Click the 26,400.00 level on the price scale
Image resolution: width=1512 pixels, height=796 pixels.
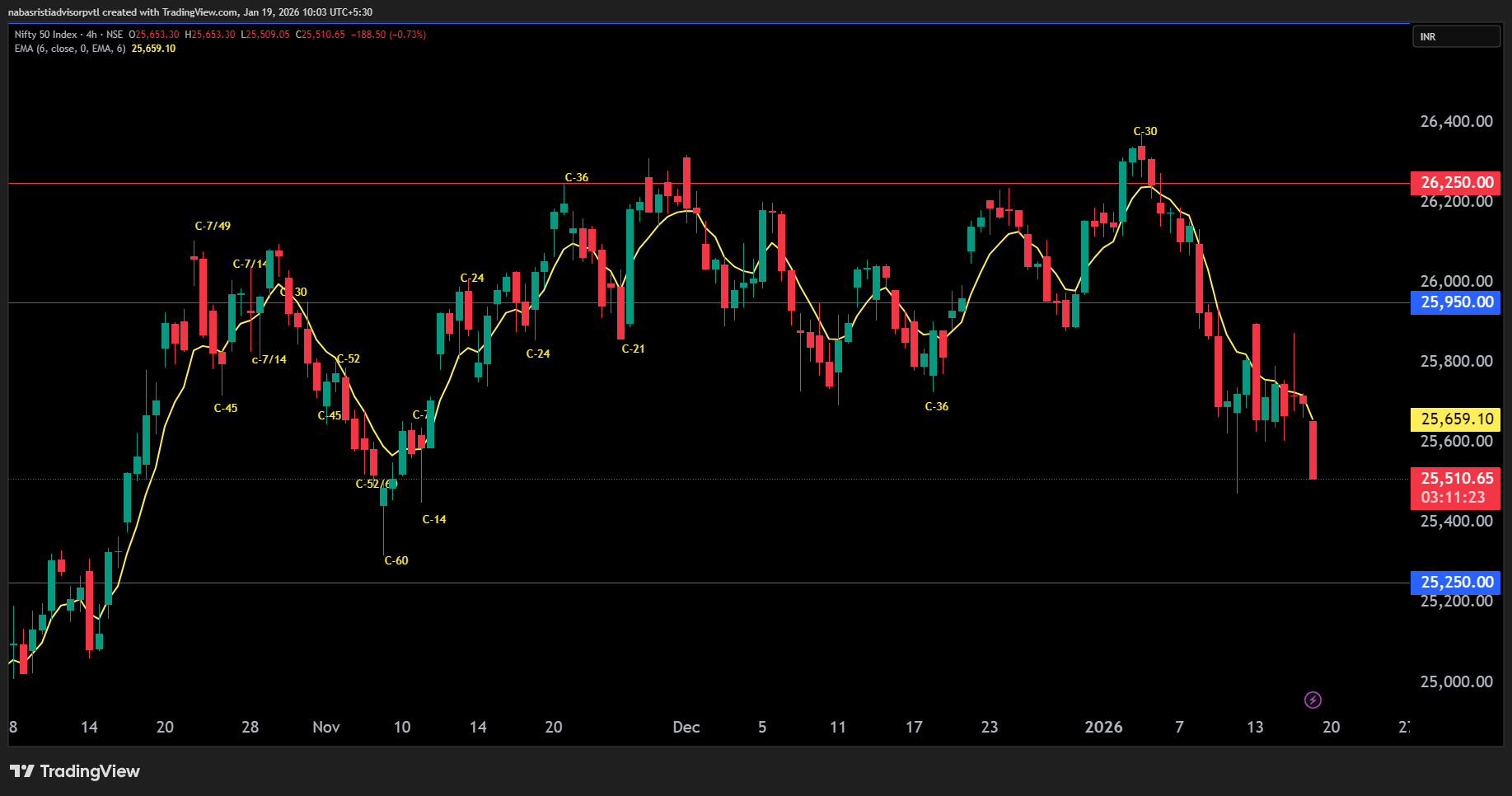pyautogui.click(x=1456, y=122)
